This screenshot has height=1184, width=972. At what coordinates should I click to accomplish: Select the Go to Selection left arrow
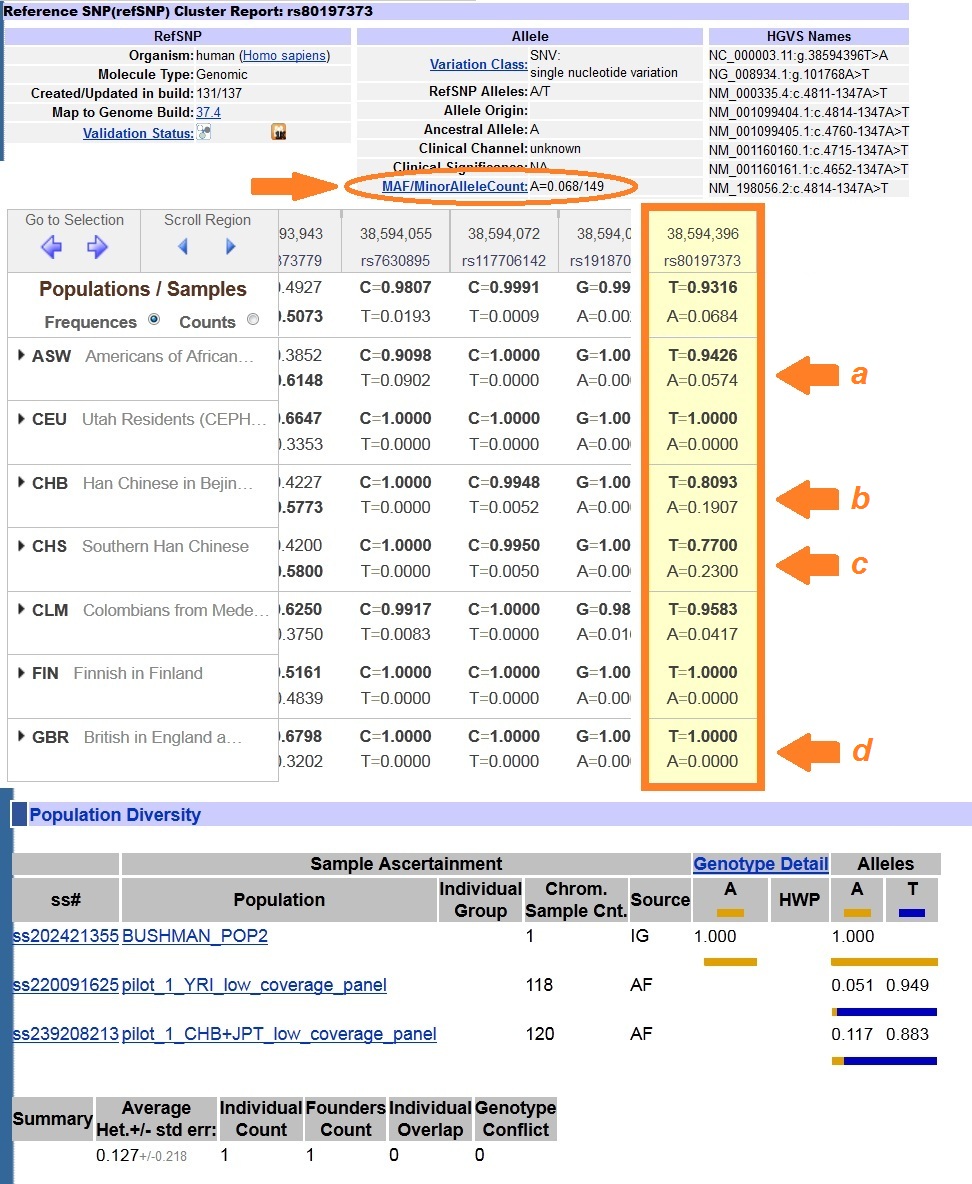tap(51, 248)
